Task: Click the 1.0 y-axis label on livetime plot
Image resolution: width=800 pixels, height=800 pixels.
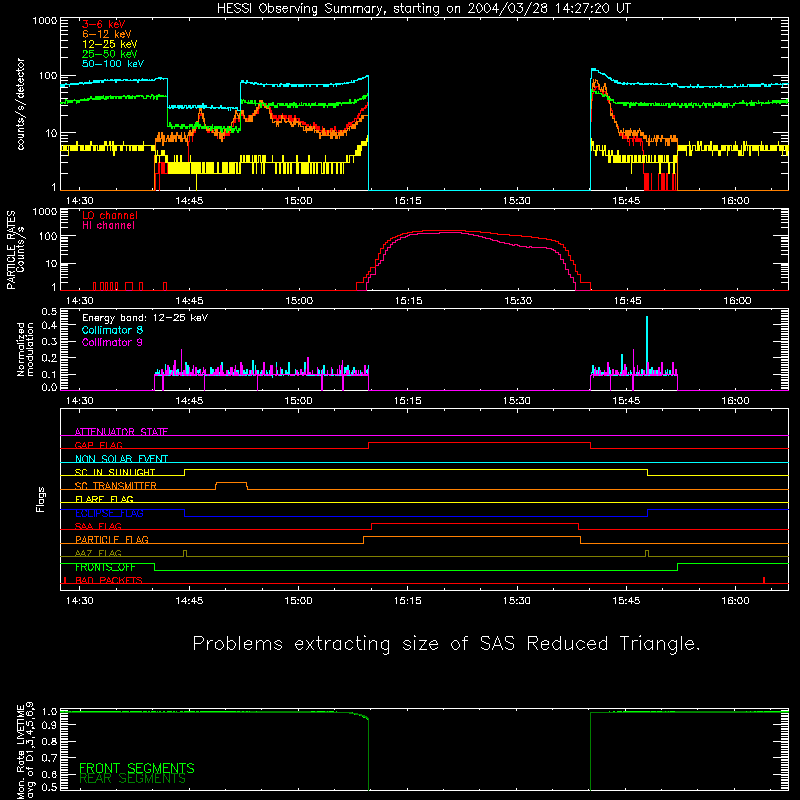Action: point(49,711)
